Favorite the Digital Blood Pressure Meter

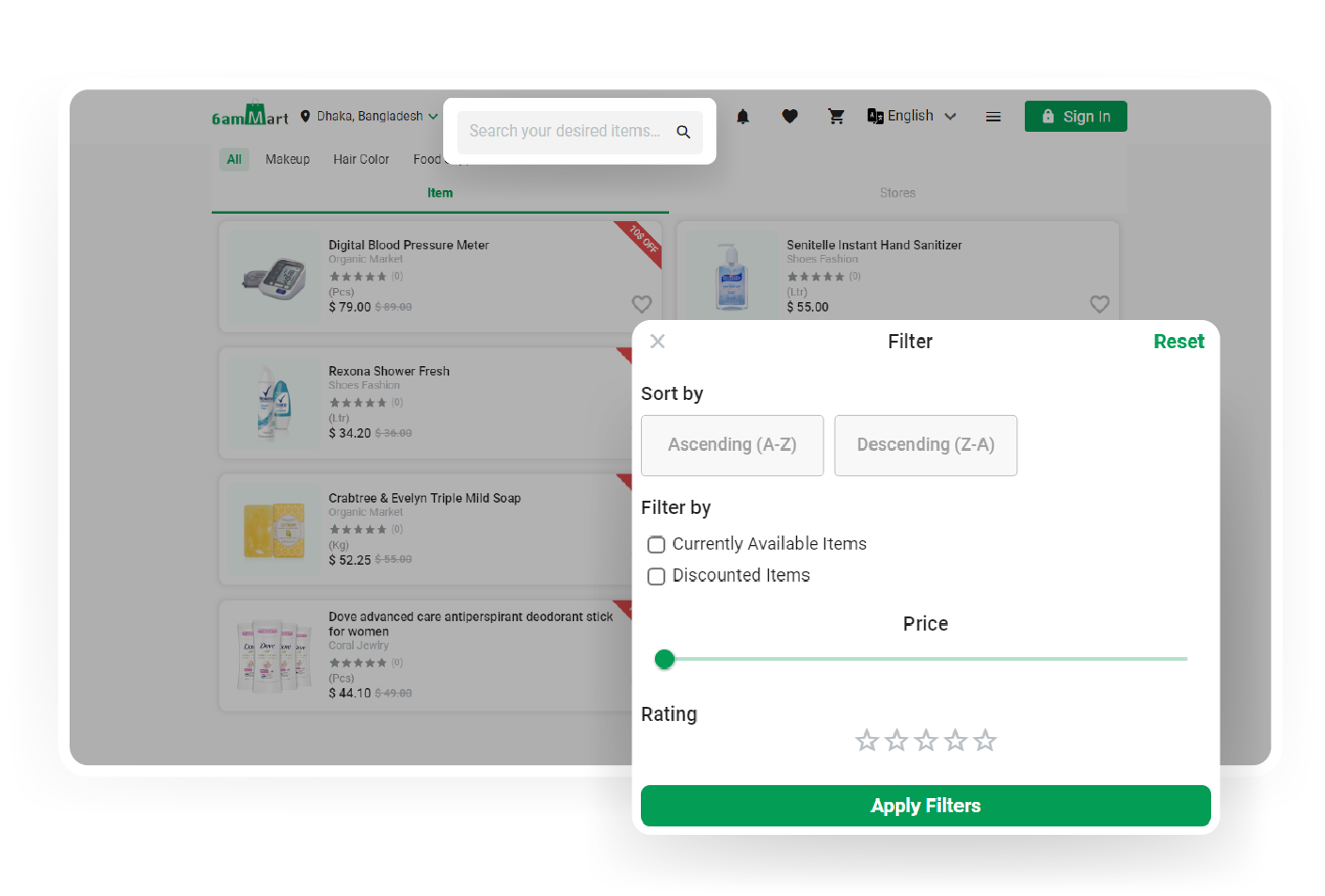642,304
